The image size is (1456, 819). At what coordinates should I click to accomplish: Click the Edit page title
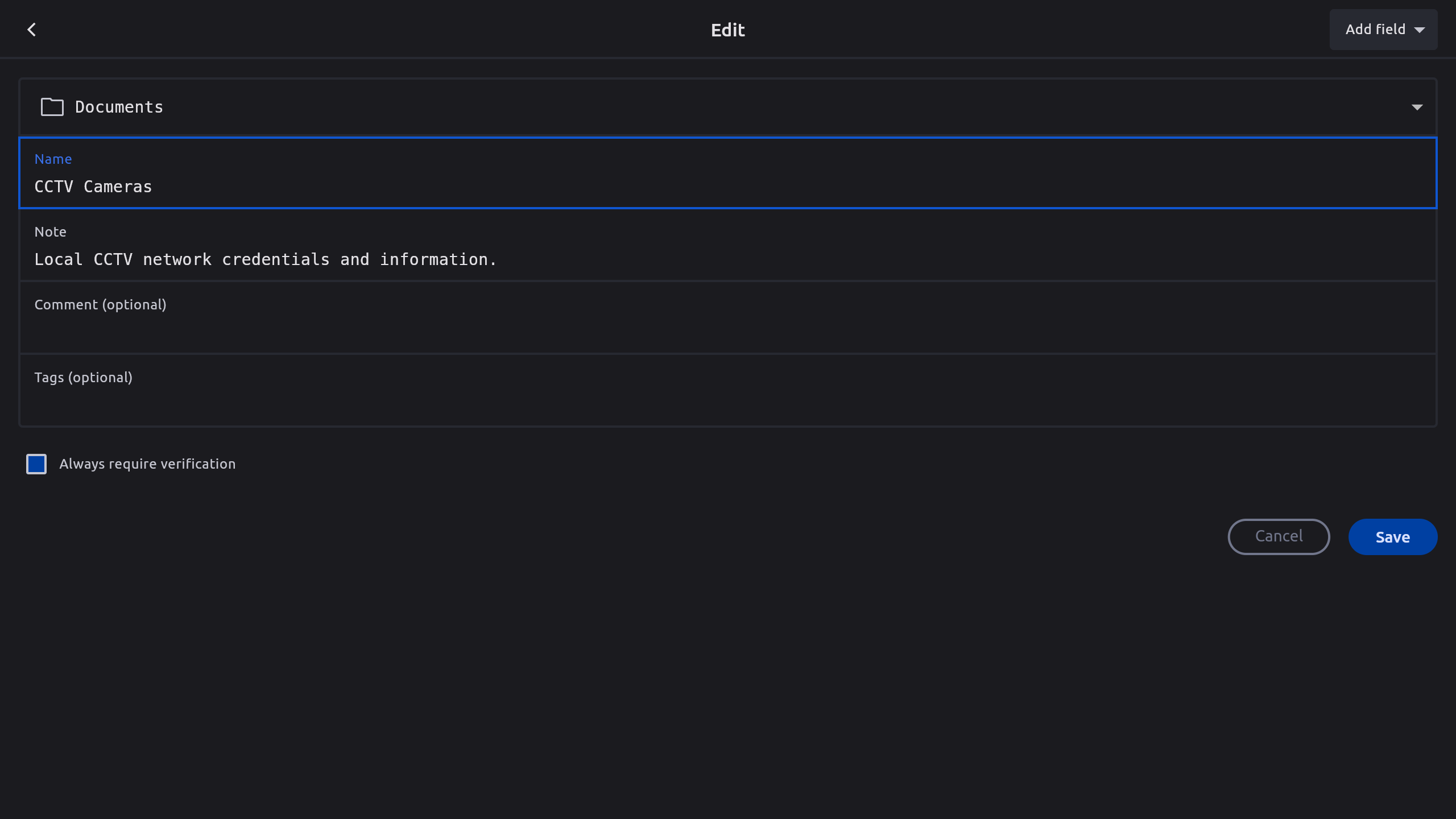click(727, 30)
